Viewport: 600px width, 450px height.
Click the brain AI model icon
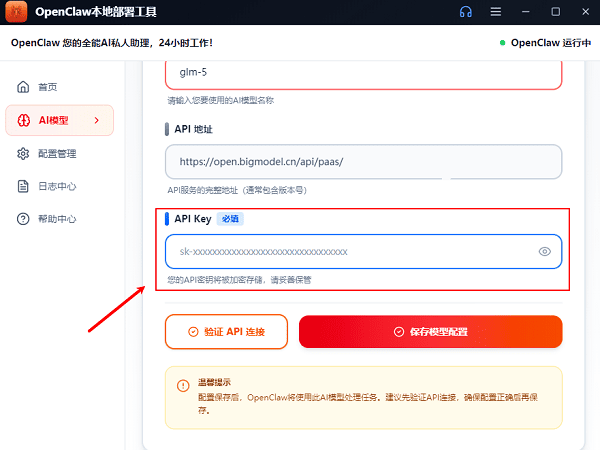pyautogui.click(x=24, y=120)
